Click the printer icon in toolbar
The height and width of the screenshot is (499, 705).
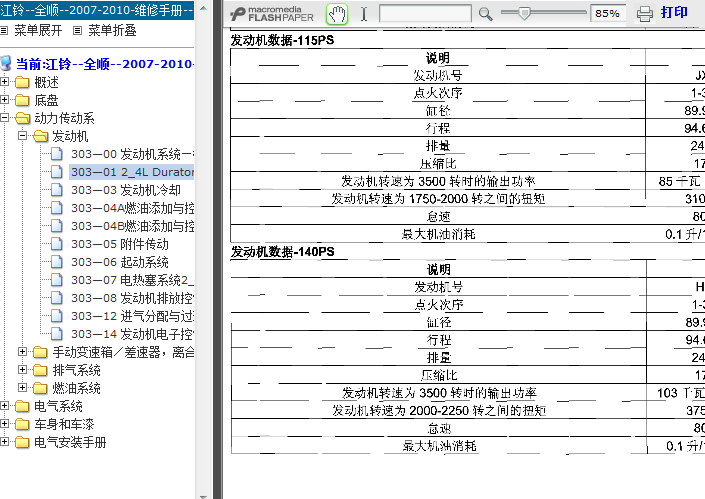644,14
